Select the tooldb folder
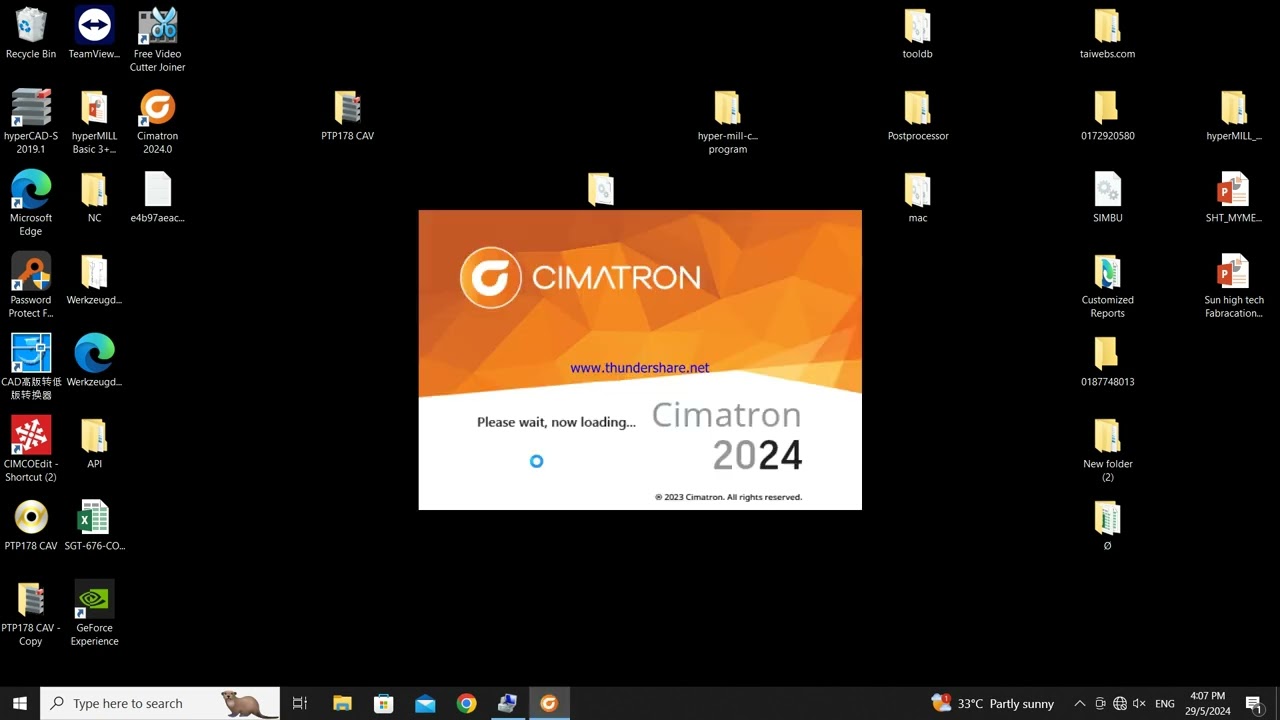This screenshot has width=1280, height=720. pos(917,33)
